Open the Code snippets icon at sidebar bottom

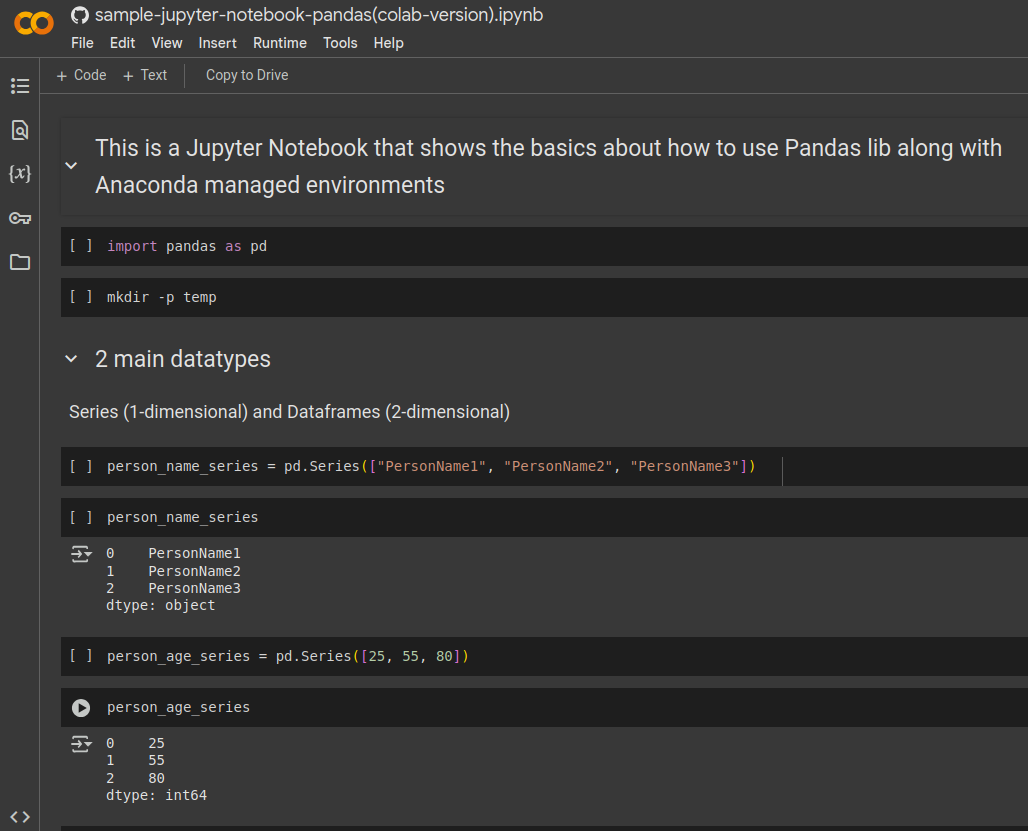pyautogui.click(x=20, y=817)
